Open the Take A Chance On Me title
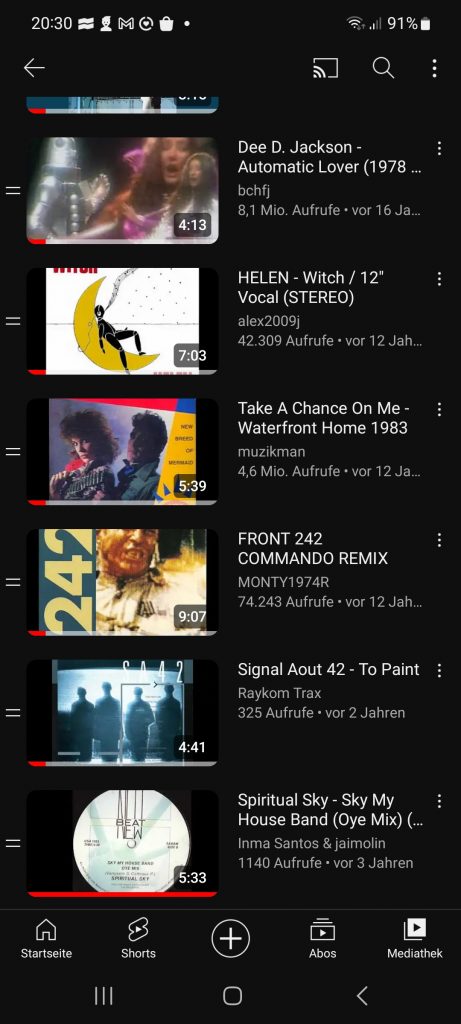461x1024 pixels. (323, 418)
